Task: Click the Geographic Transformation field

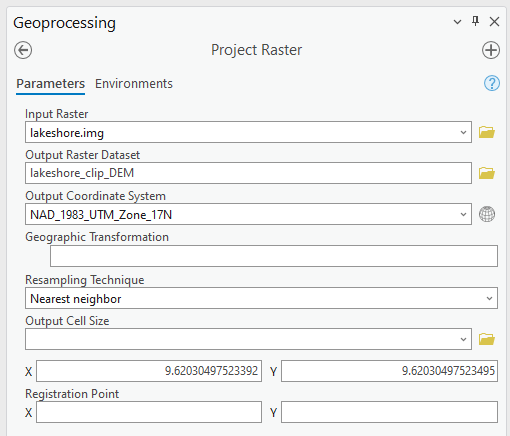Action: 274,256
